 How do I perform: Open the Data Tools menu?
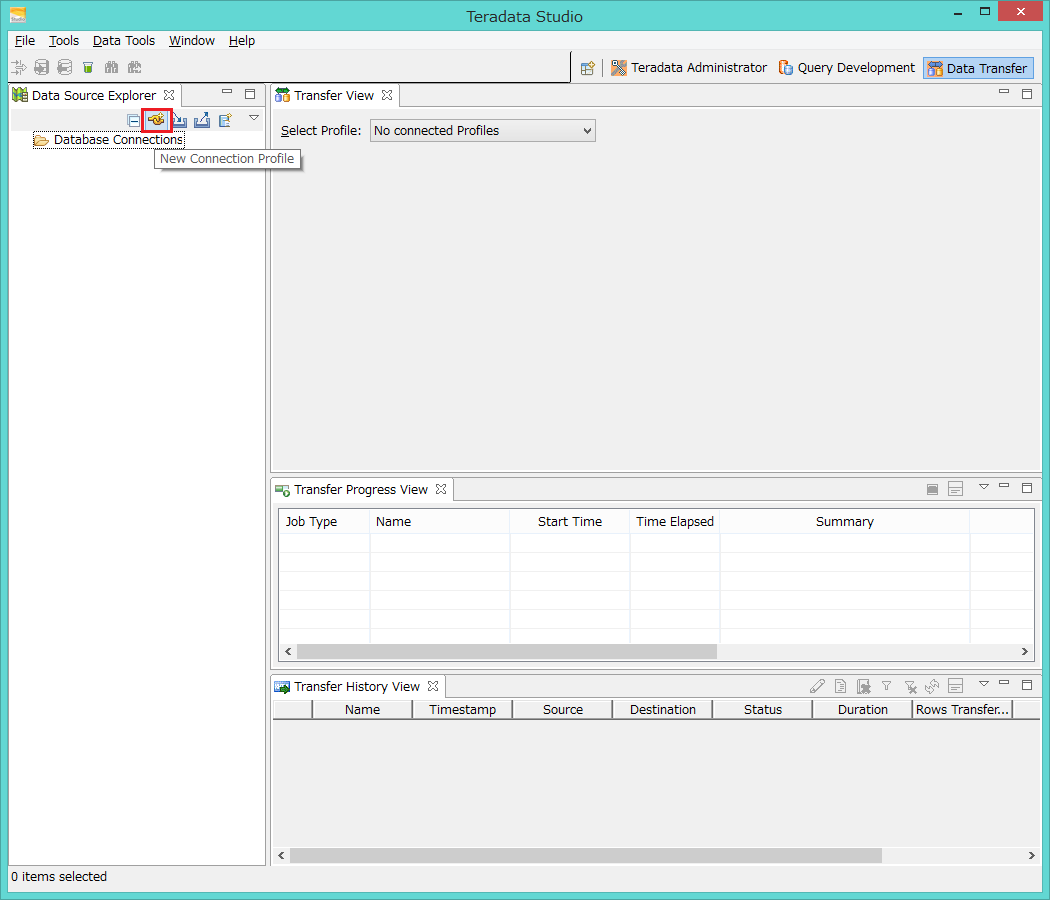pos(124,41)
